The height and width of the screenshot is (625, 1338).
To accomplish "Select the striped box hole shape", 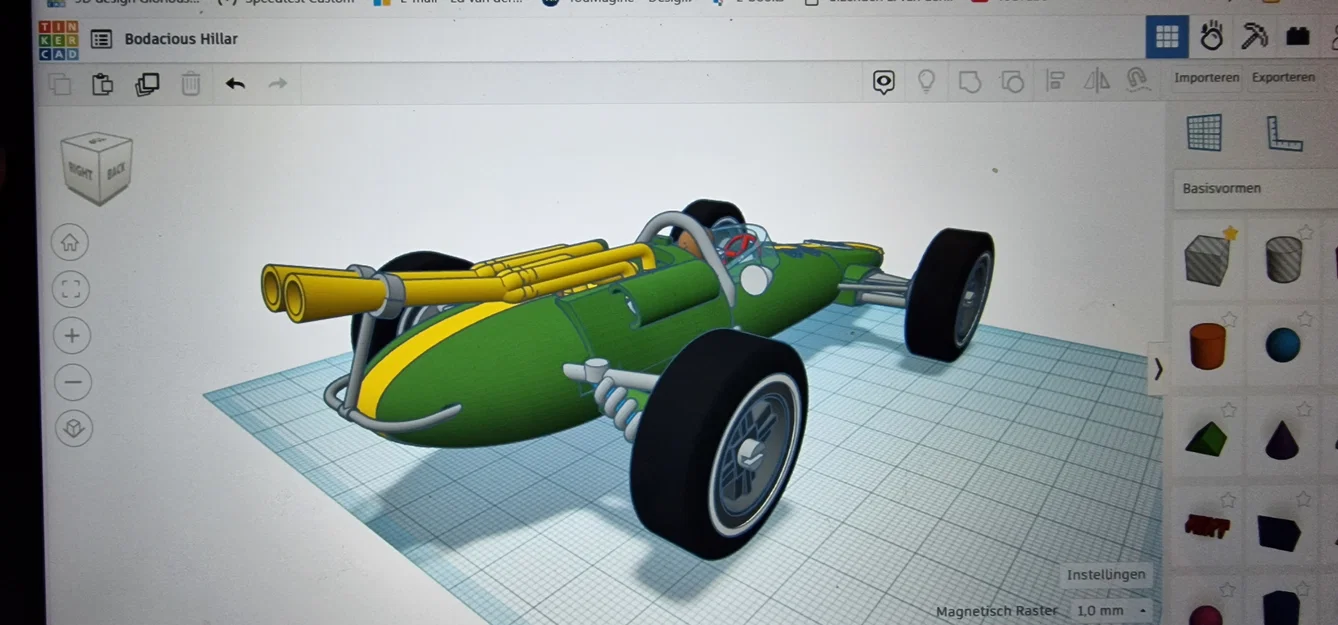I will [1208, 260].
